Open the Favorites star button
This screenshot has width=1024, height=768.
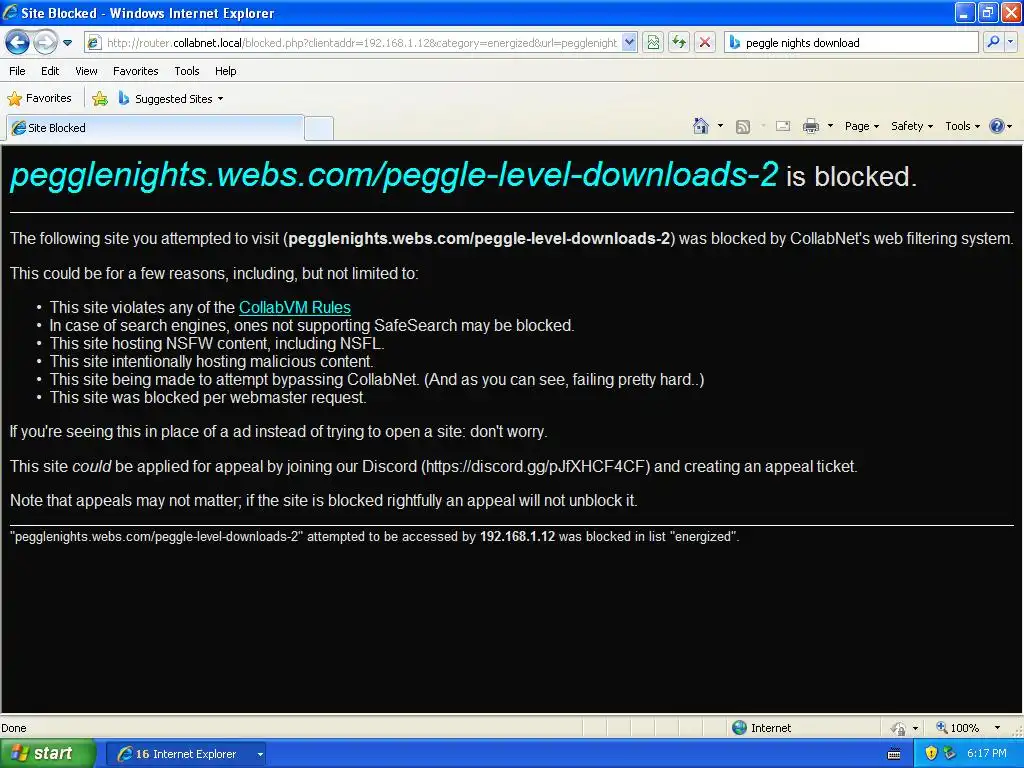[x=39, y=99]
